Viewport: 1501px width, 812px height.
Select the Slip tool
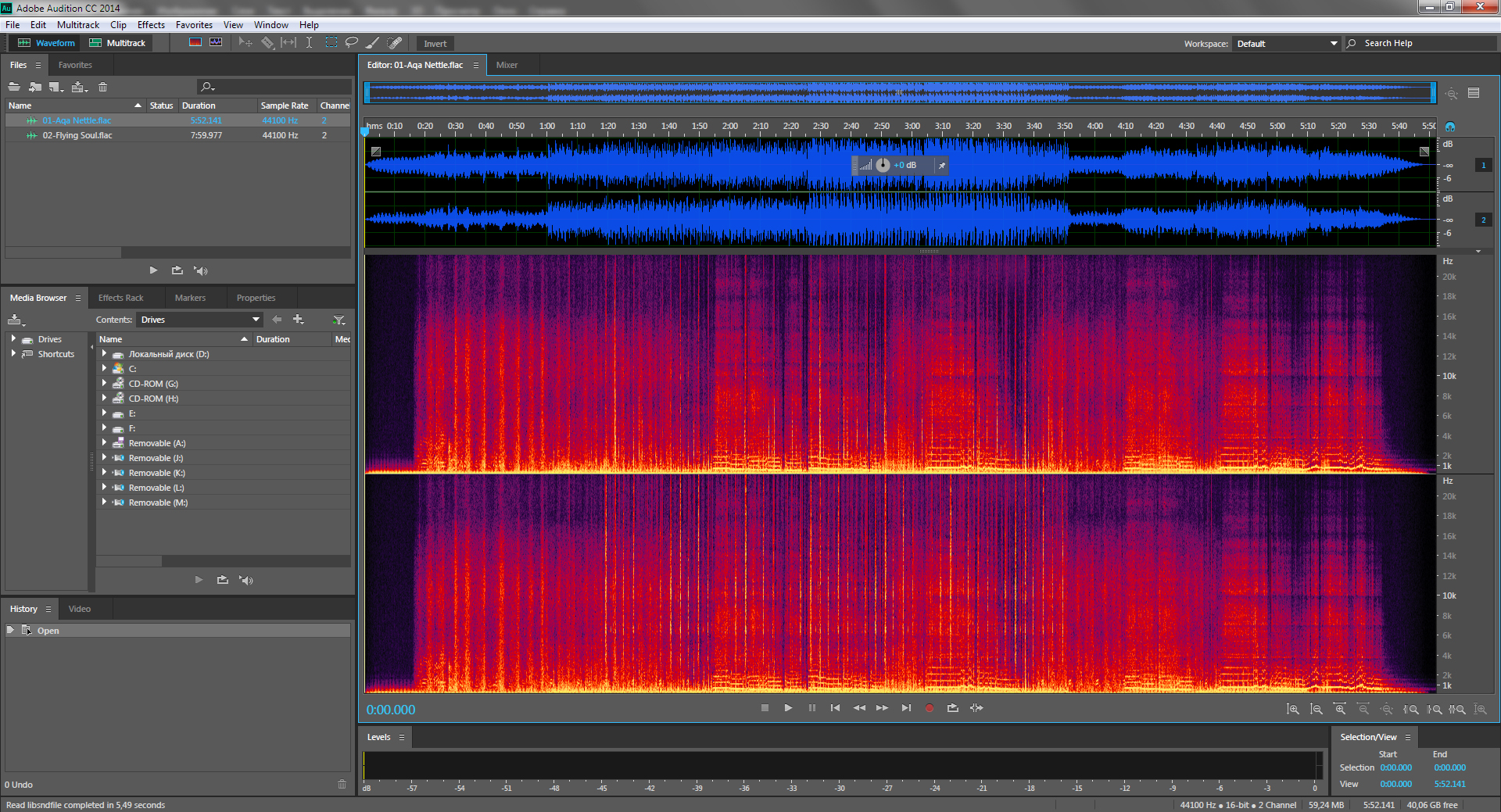[288, 43]
